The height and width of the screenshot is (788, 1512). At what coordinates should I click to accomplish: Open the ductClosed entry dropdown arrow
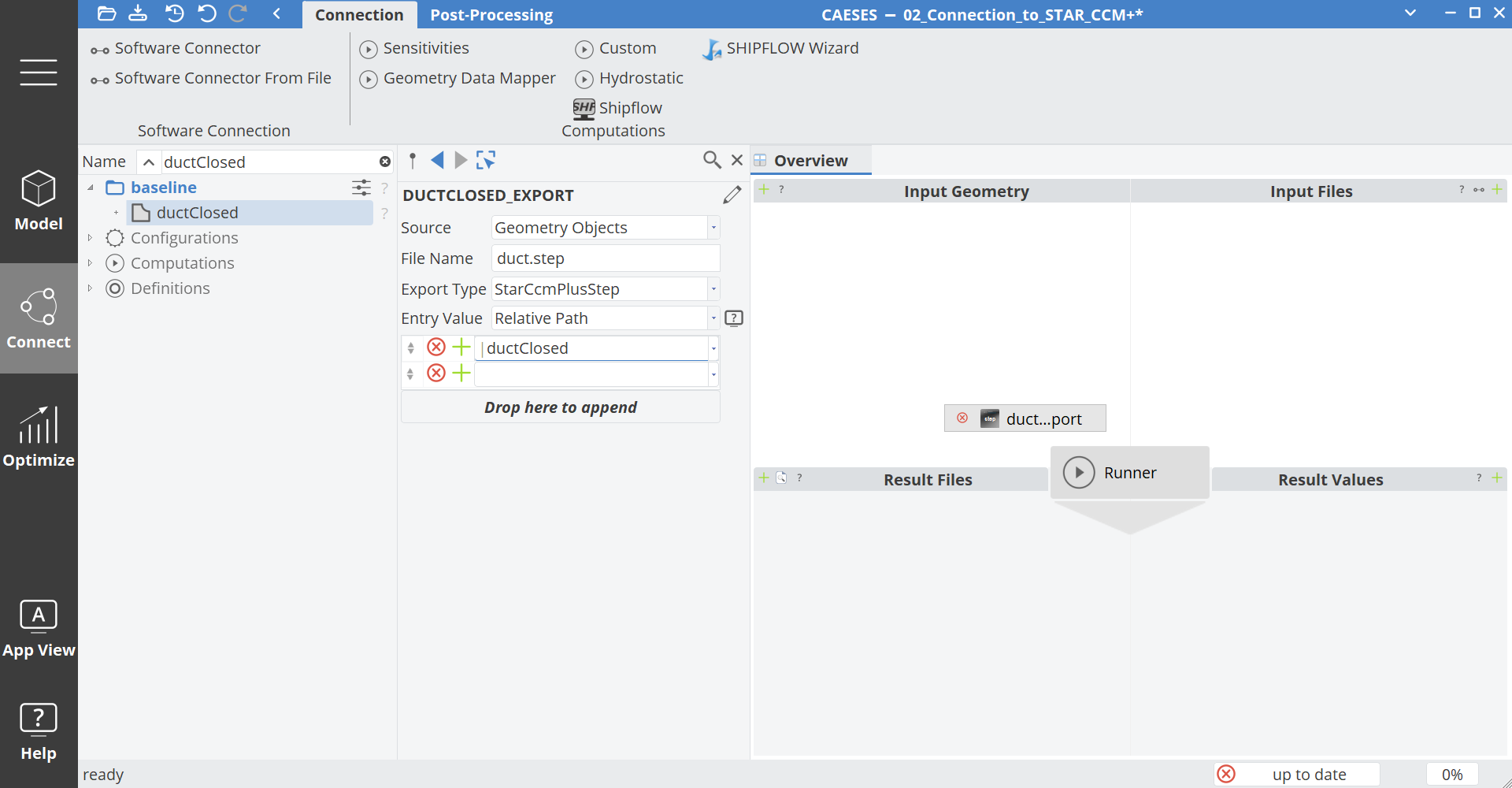713,348
